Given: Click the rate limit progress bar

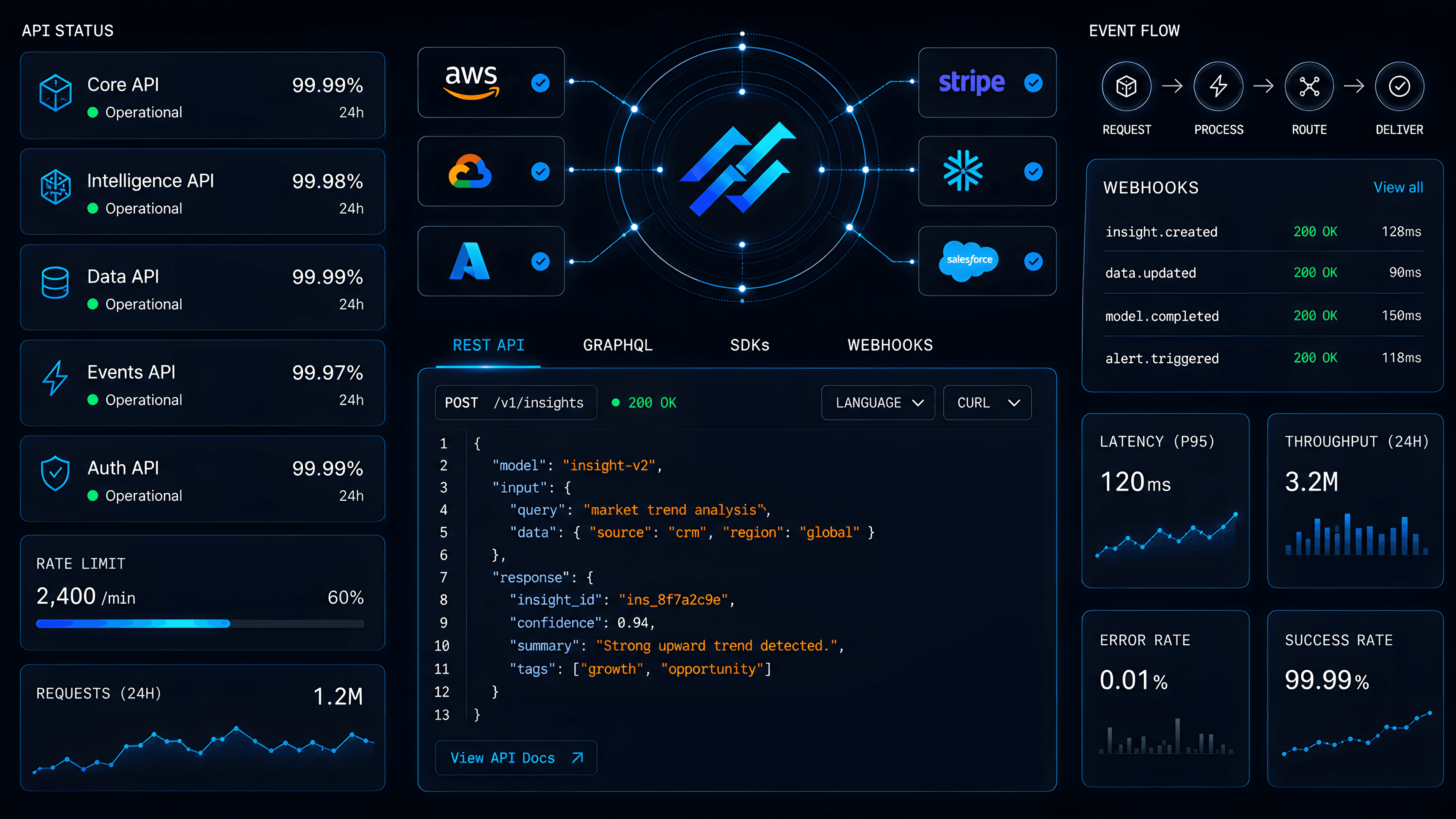Looking at the screenshot, I should tap(200, 623).
